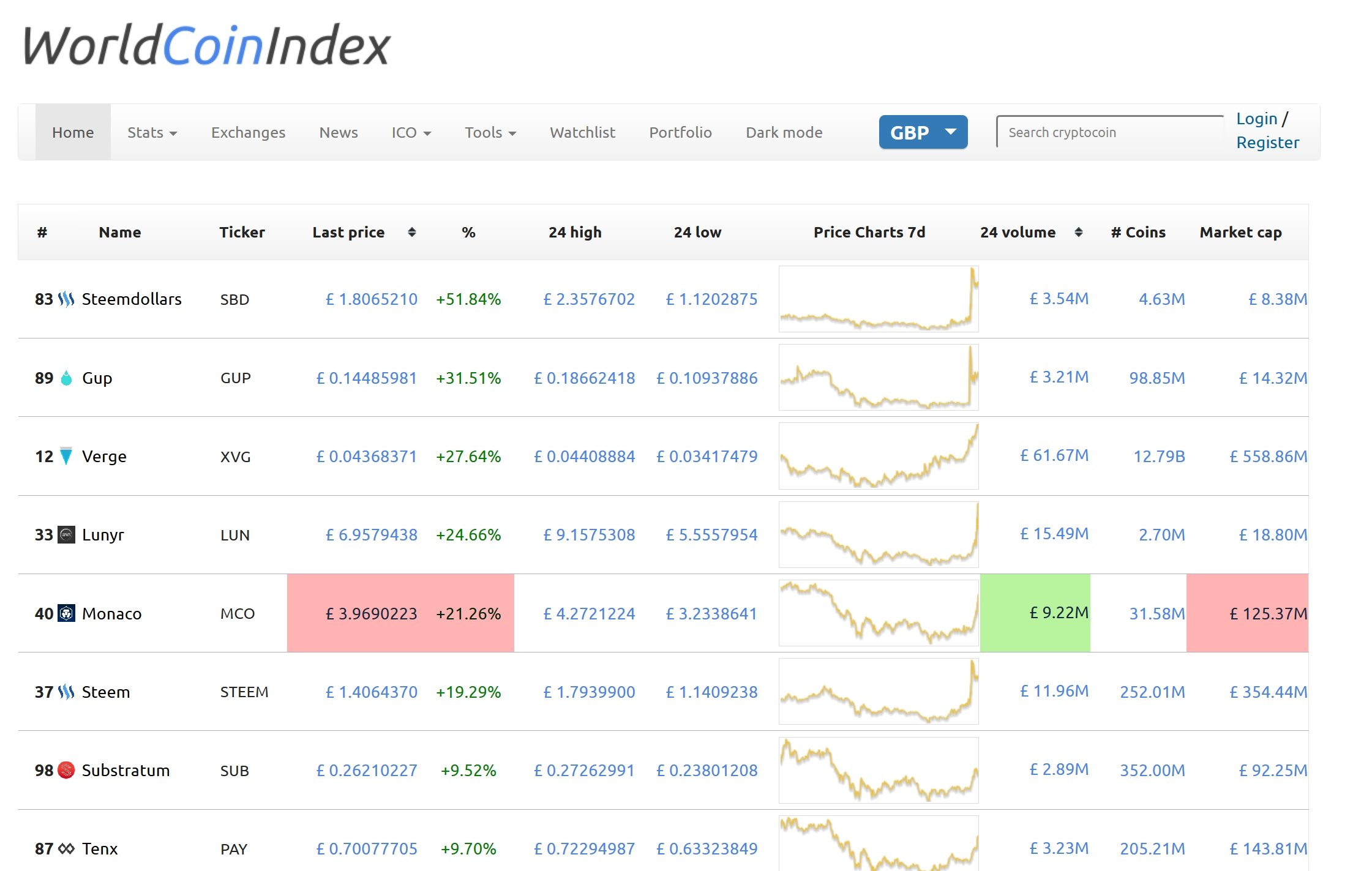Open the Gup coin page

tap(97, 378)
